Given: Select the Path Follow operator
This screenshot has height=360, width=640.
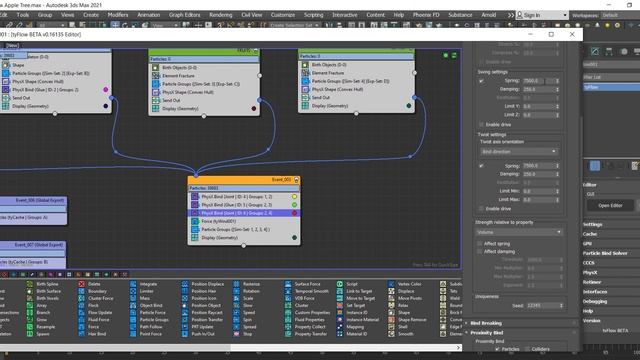Looking at the screenshot, I should (x=147, y=327).
